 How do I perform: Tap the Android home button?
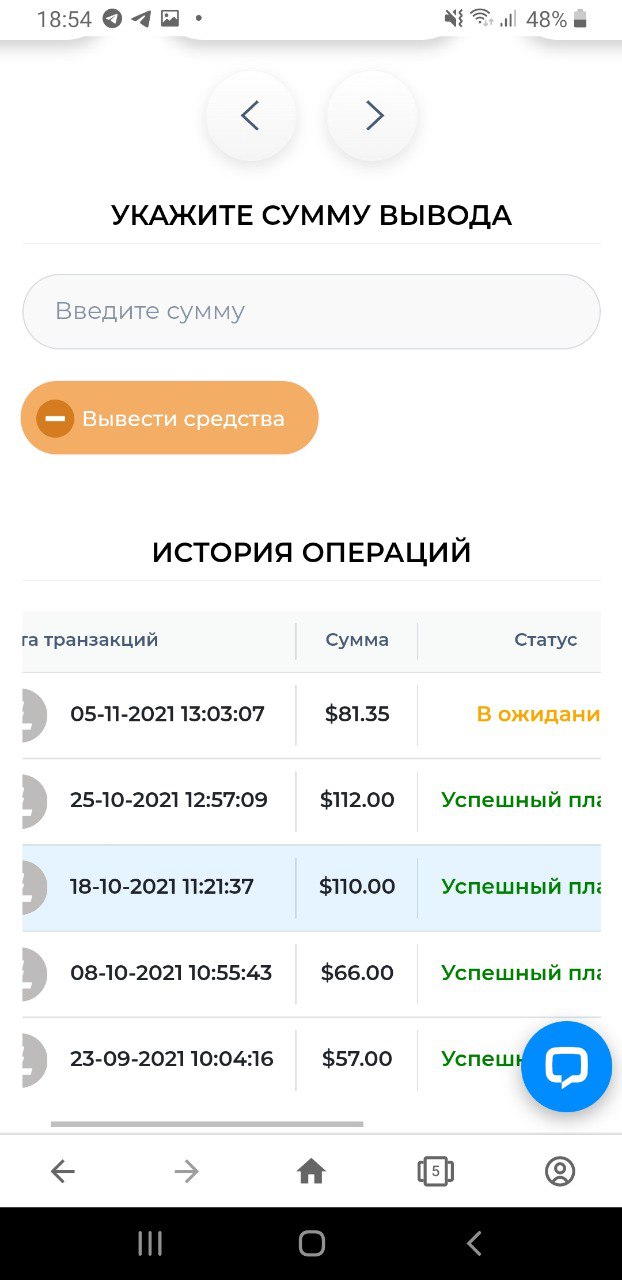[x=311, y=1243]
